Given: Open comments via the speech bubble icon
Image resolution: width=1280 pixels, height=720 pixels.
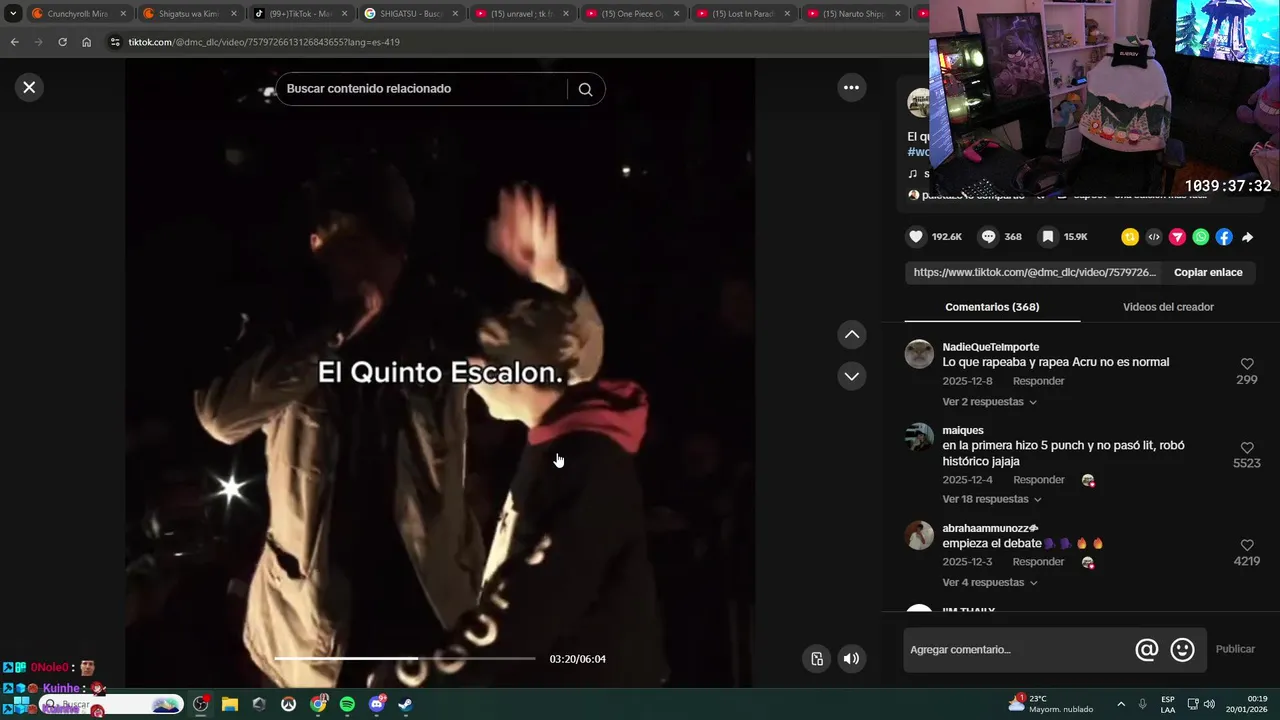Looking at the screenshot, I should point(988,237).
